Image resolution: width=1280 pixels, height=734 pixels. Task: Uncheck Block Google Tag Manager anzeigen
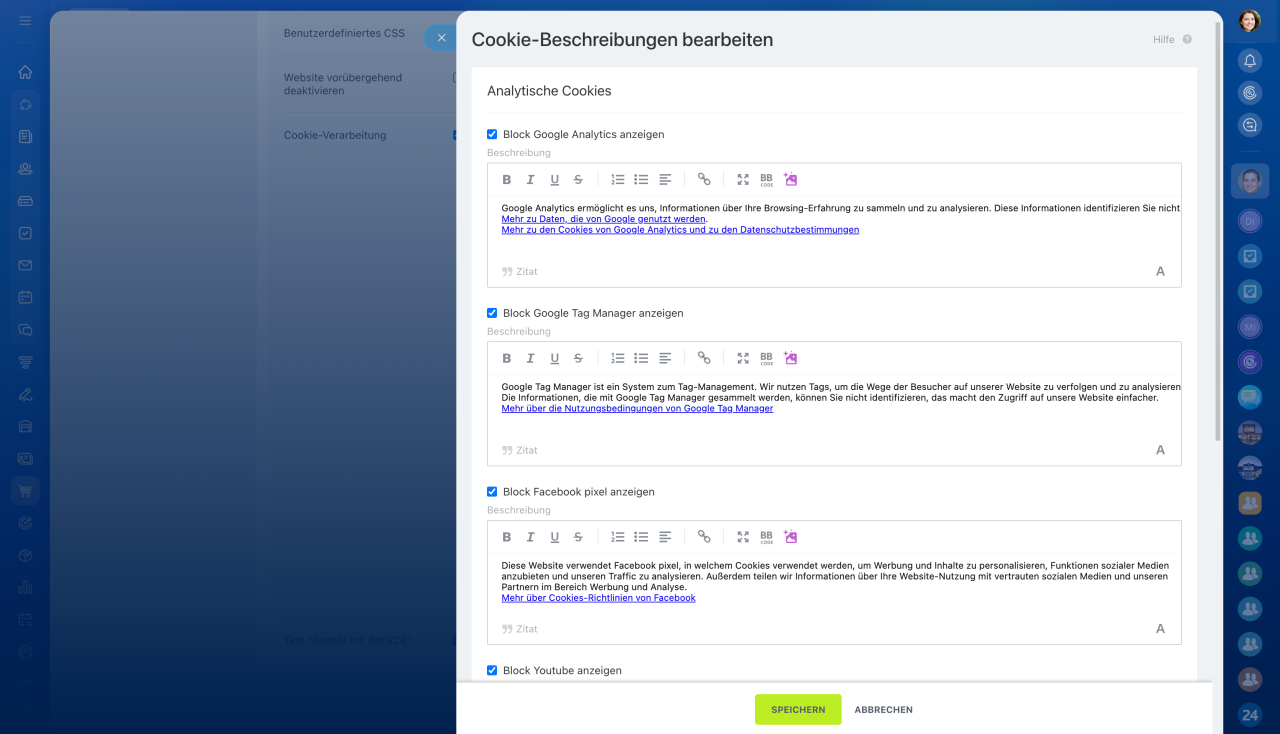(x=492, y=313)
